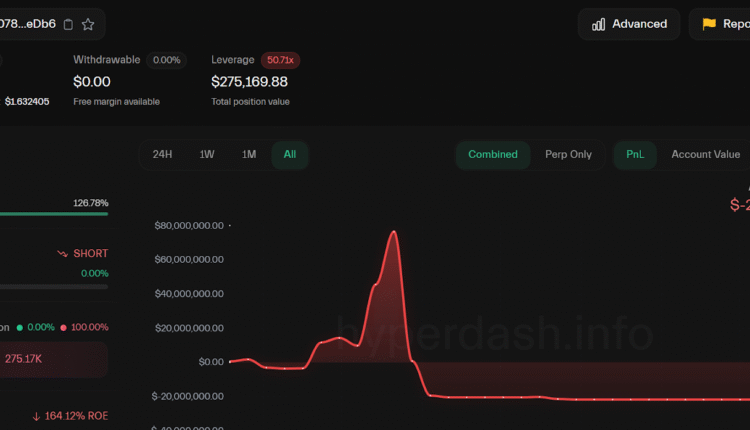This screenshot has height=430, width=750.
Task: Click the red 50.71x leverage badge
Action: (x=280, y=60)
